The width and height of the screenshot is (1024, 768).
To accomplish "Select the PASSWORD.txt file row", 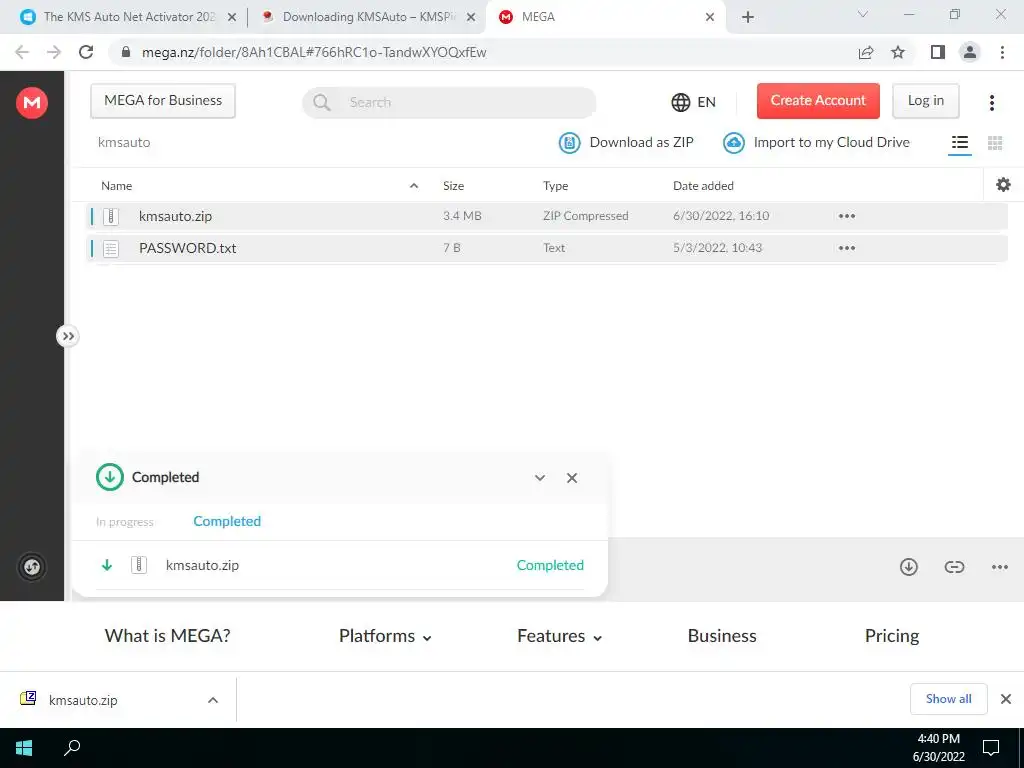I will click(547, 248).
